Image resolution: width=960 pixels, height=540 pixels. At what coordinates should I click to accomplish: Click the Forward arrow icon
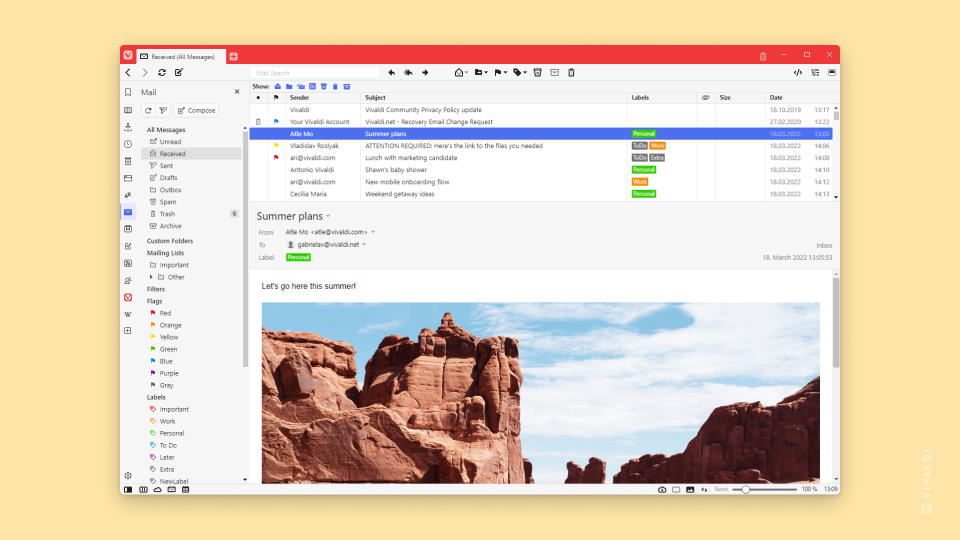(425, 73)
